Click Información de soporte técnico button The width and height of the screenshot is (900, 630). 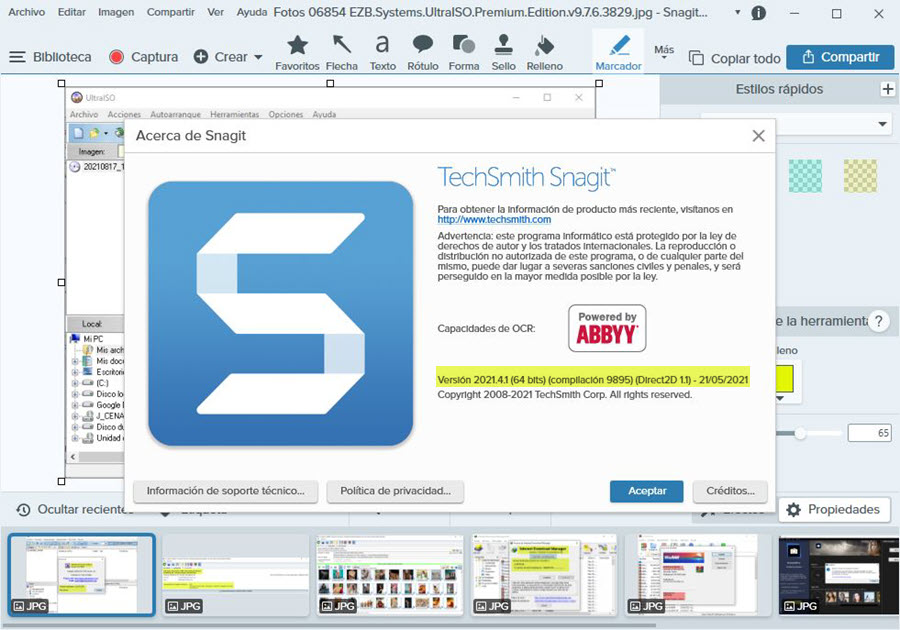(x=225, y=491)
